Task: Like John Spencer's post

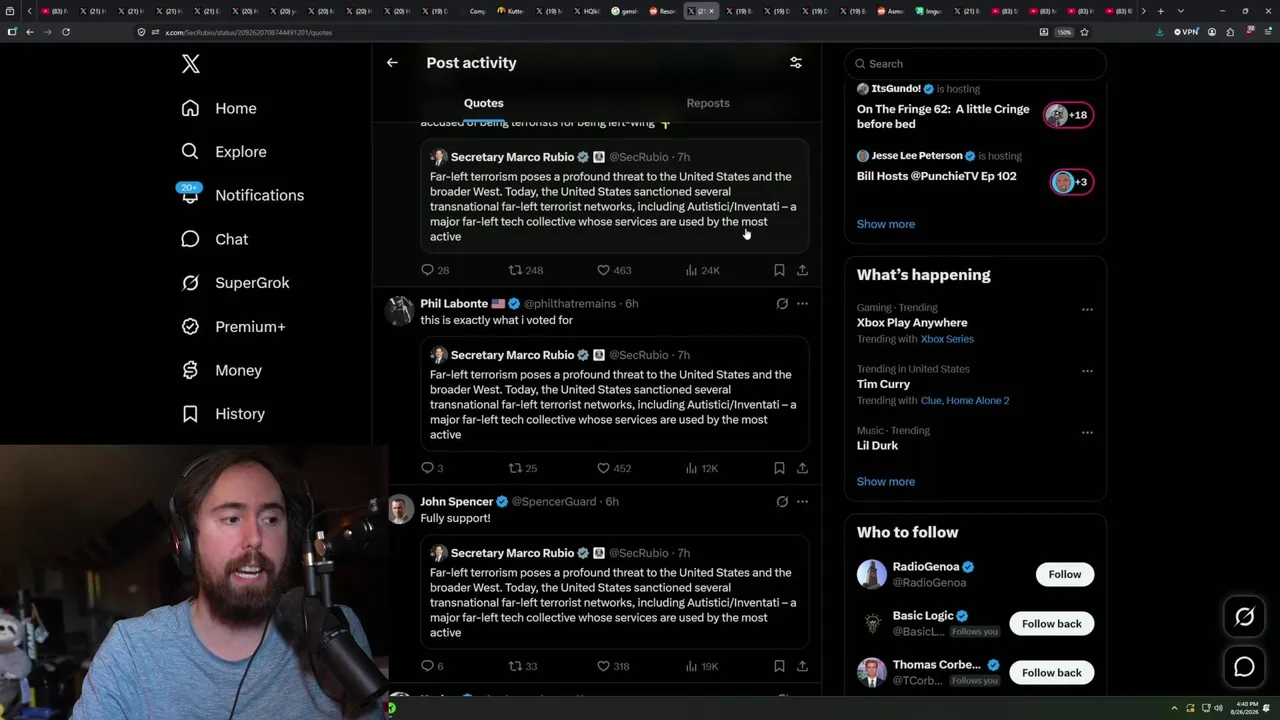Action: pos(613,666)
